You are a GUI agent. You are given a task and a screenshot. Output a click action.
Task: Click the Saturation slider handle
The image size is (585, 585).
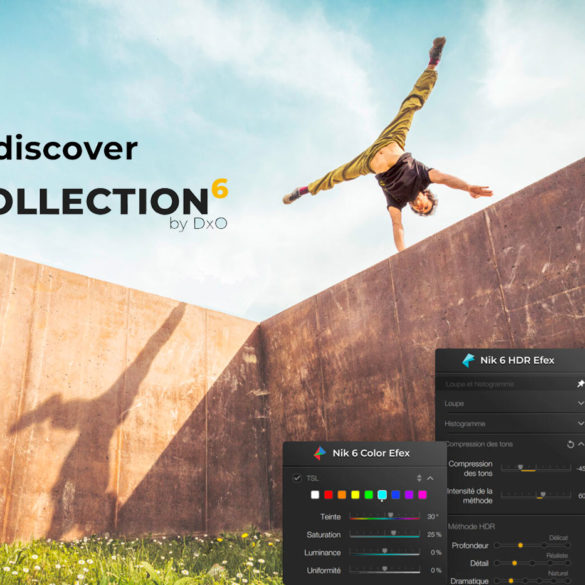pyautogui.click(x=393, y=533)
